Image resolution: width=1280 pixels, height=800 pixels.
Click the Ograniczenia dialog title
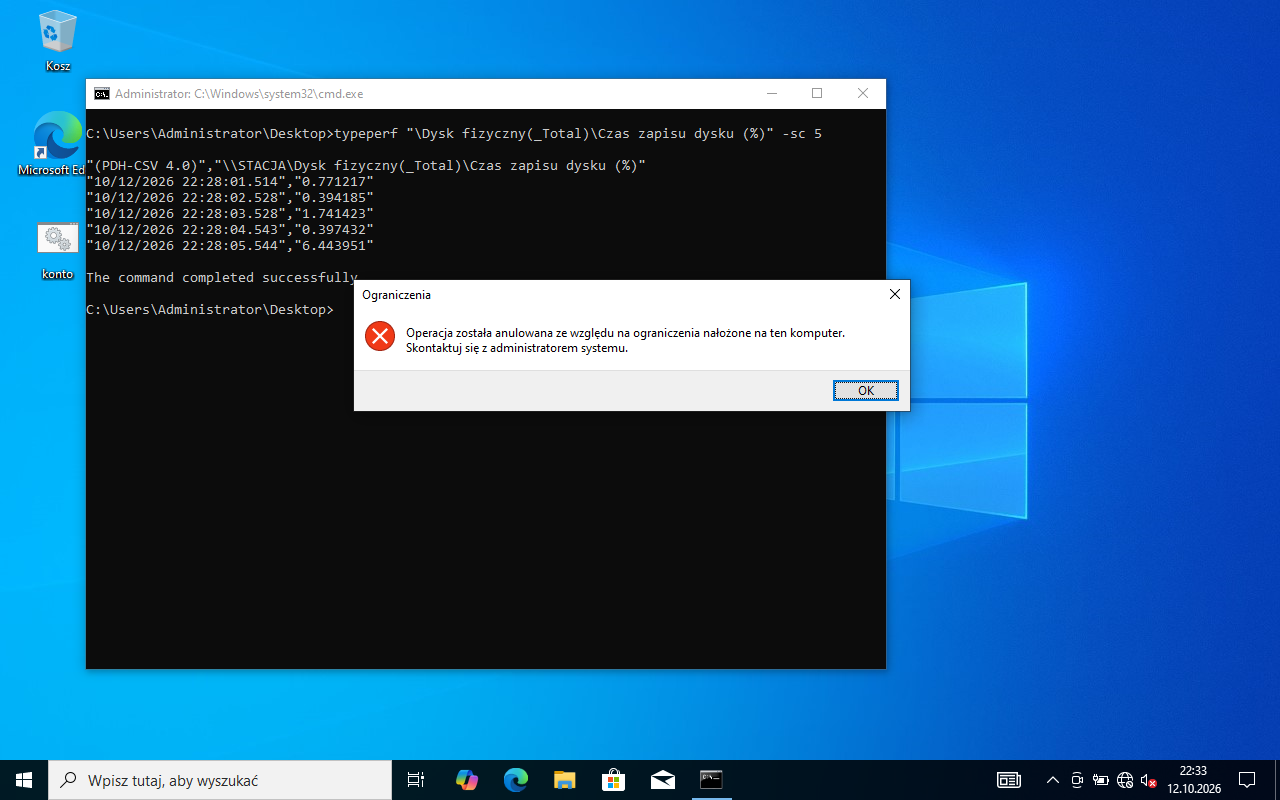pos(397,295)
